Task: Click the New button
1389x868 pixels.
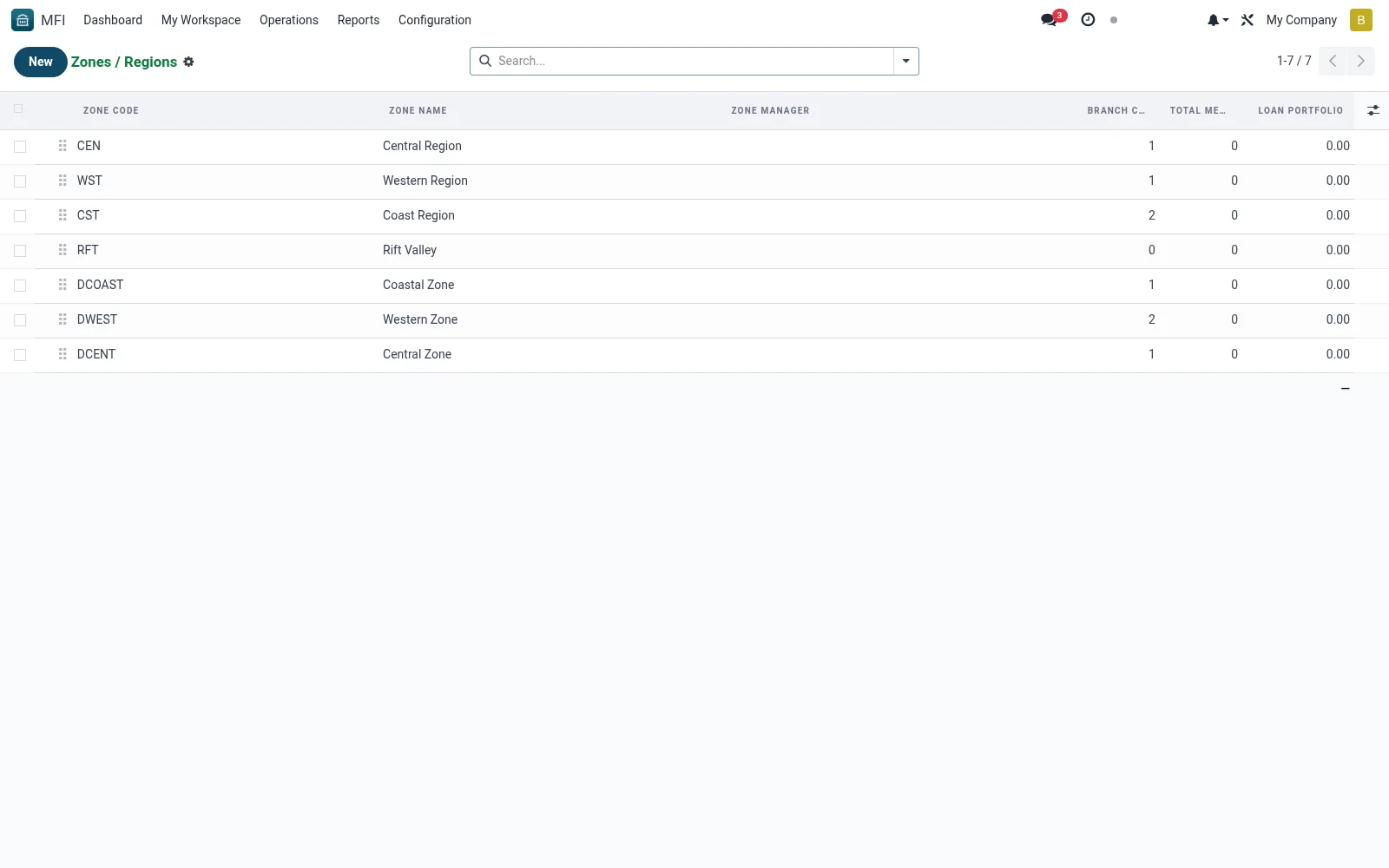Action: pos(41,62)
